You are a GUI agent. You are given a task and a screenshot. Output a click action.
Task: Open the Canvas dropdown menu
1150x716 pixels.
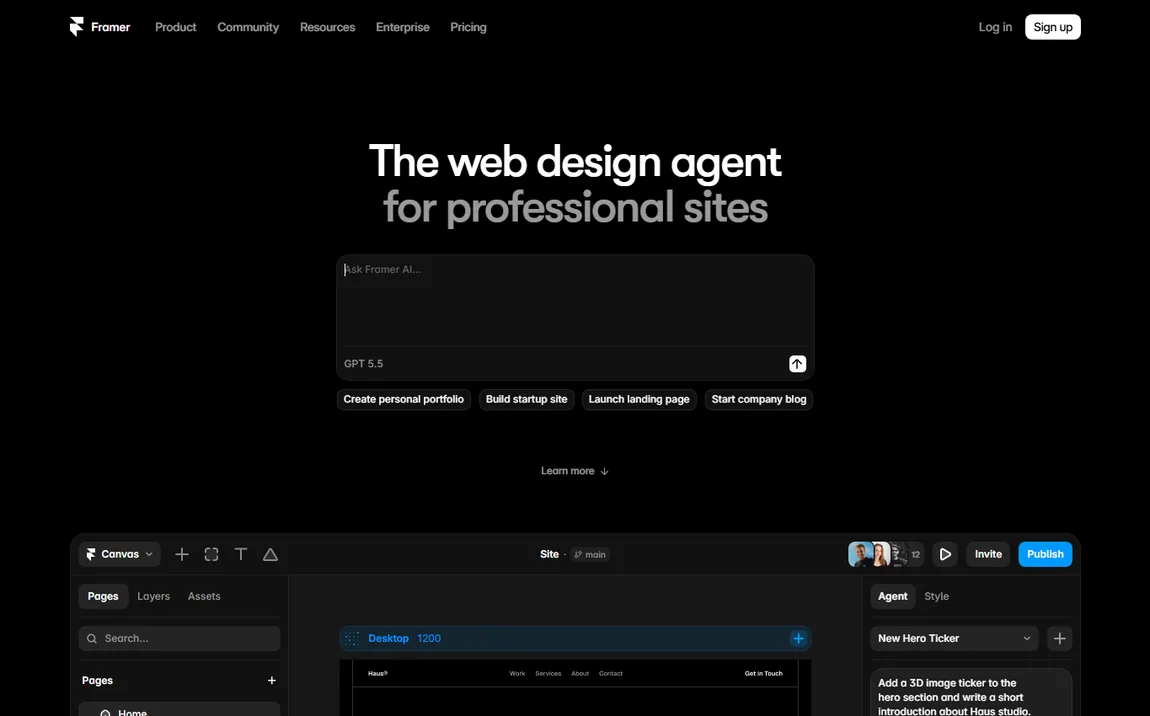pos(120,555)
